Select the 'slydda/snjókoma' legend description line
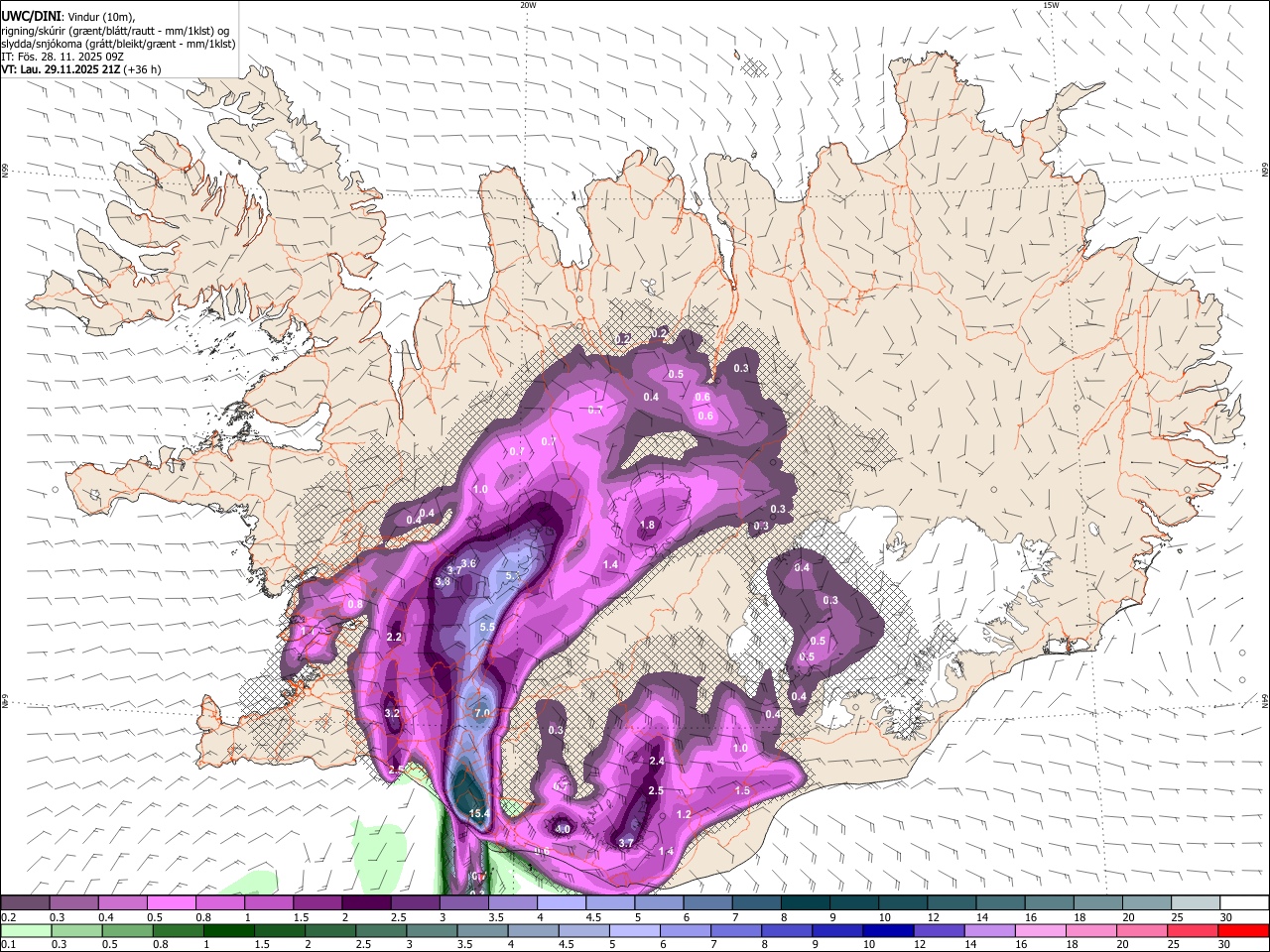Image resolution: width=1270 pixels, height=952 pixels. pyautogui.click(x=118, y=44)
